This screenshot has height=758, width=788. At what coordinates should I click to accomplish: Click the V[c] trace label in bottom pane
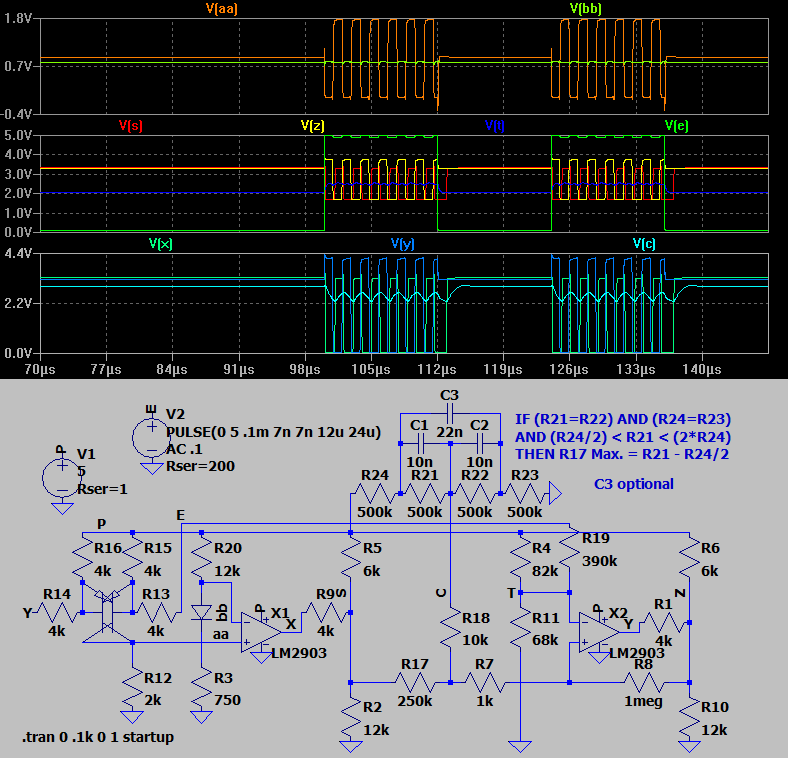coord(643,243)
